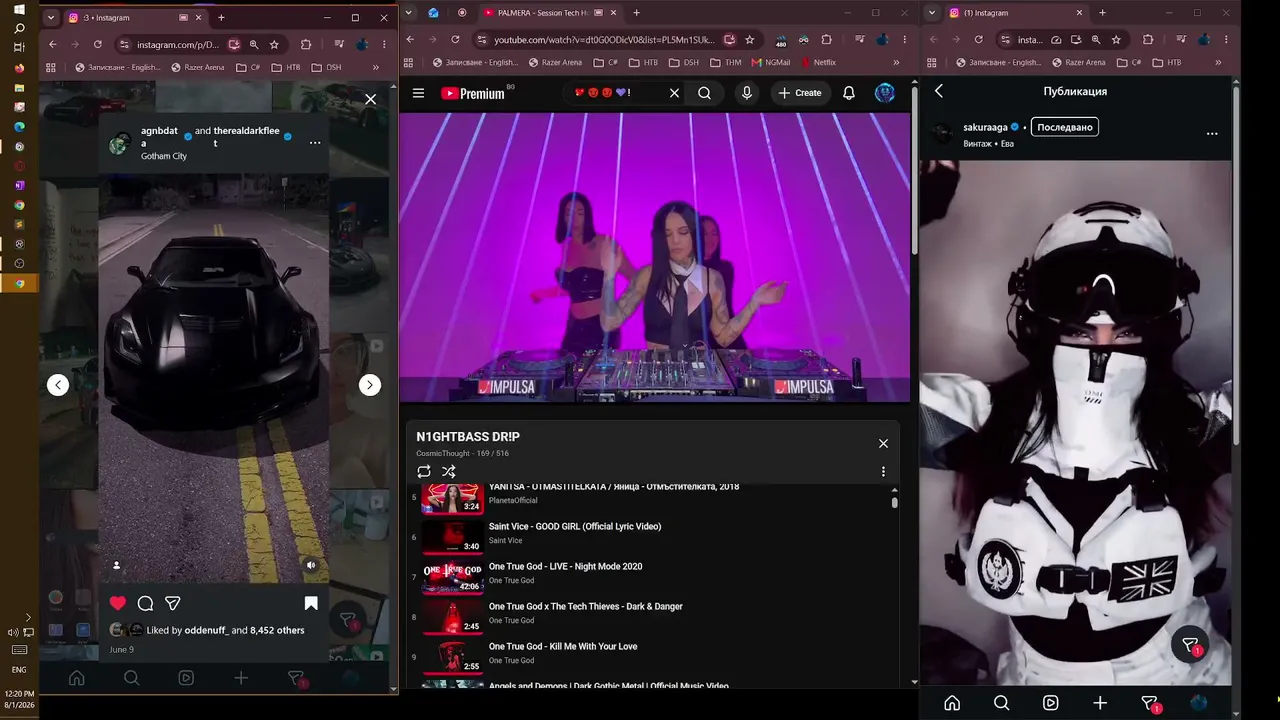1280x720 pixels.
Task: Share the agnbdata post via paper plane icon
Action: coord(172,603)
